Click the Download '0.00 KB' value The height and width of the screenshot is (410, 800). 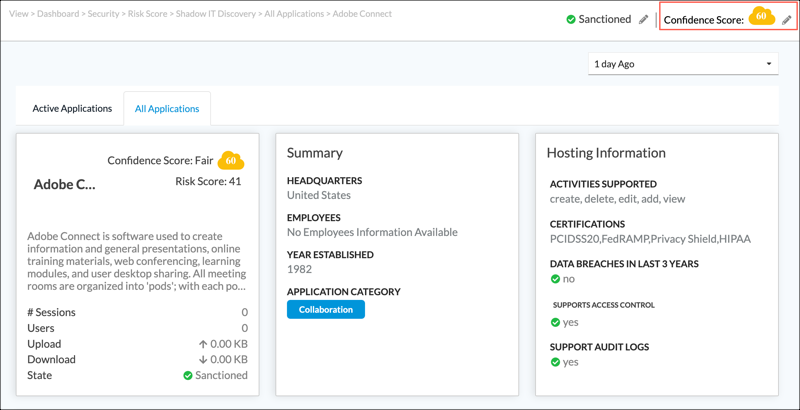click(x=229, y=360)
